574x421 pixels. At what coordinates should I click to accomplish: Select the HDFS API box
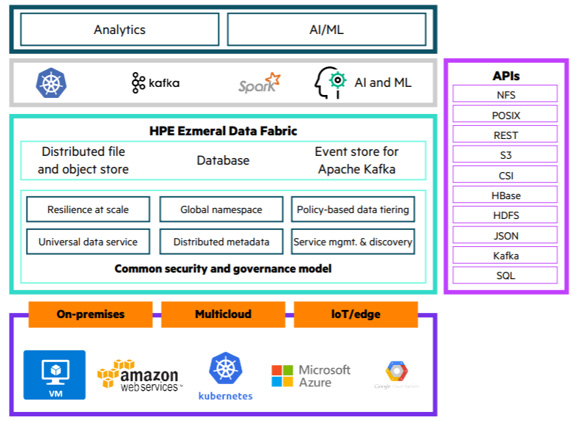[x=505, y=215]
